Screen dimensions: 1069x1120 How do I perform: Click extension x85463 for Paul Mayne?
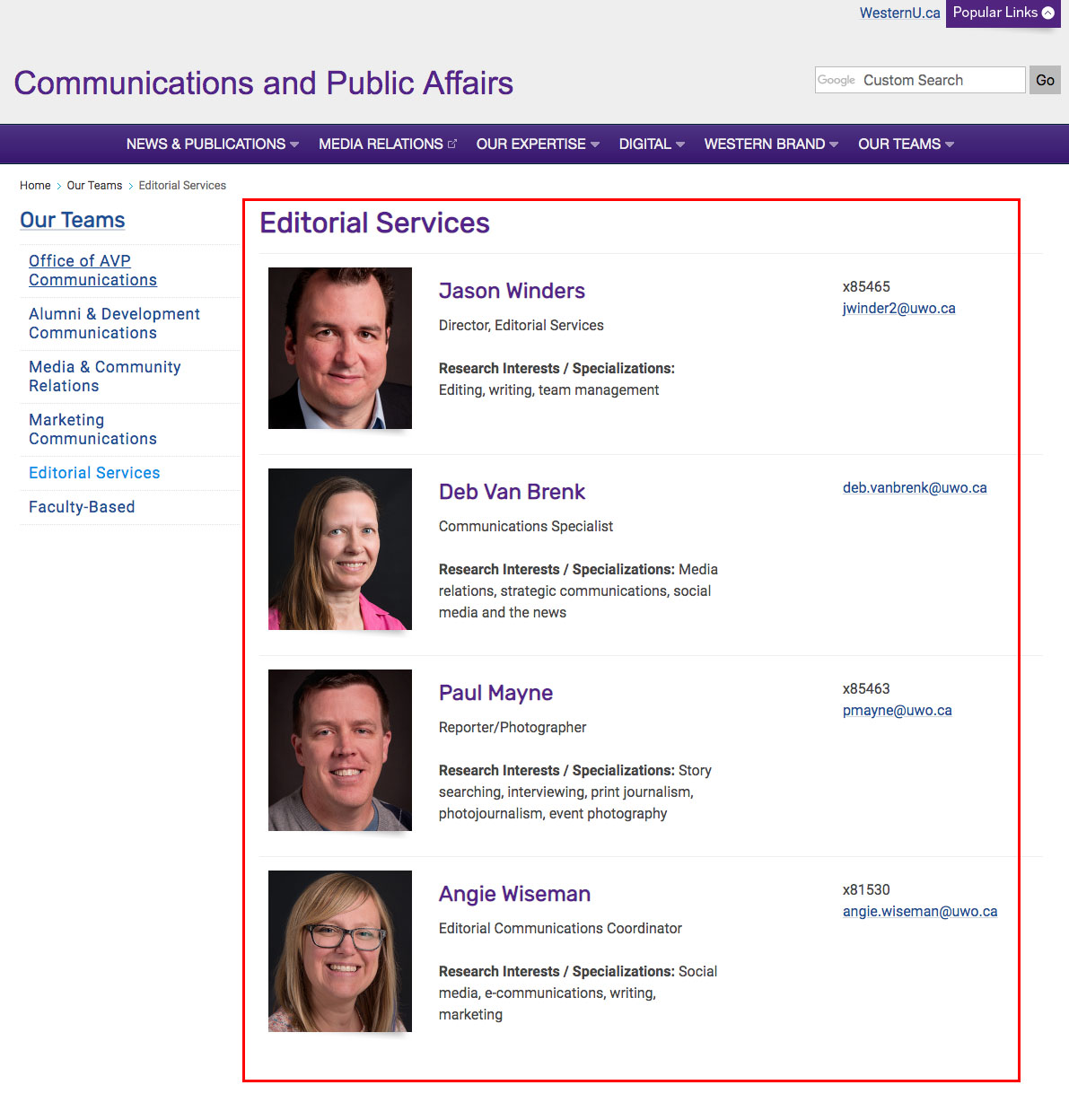coord(866,688)
